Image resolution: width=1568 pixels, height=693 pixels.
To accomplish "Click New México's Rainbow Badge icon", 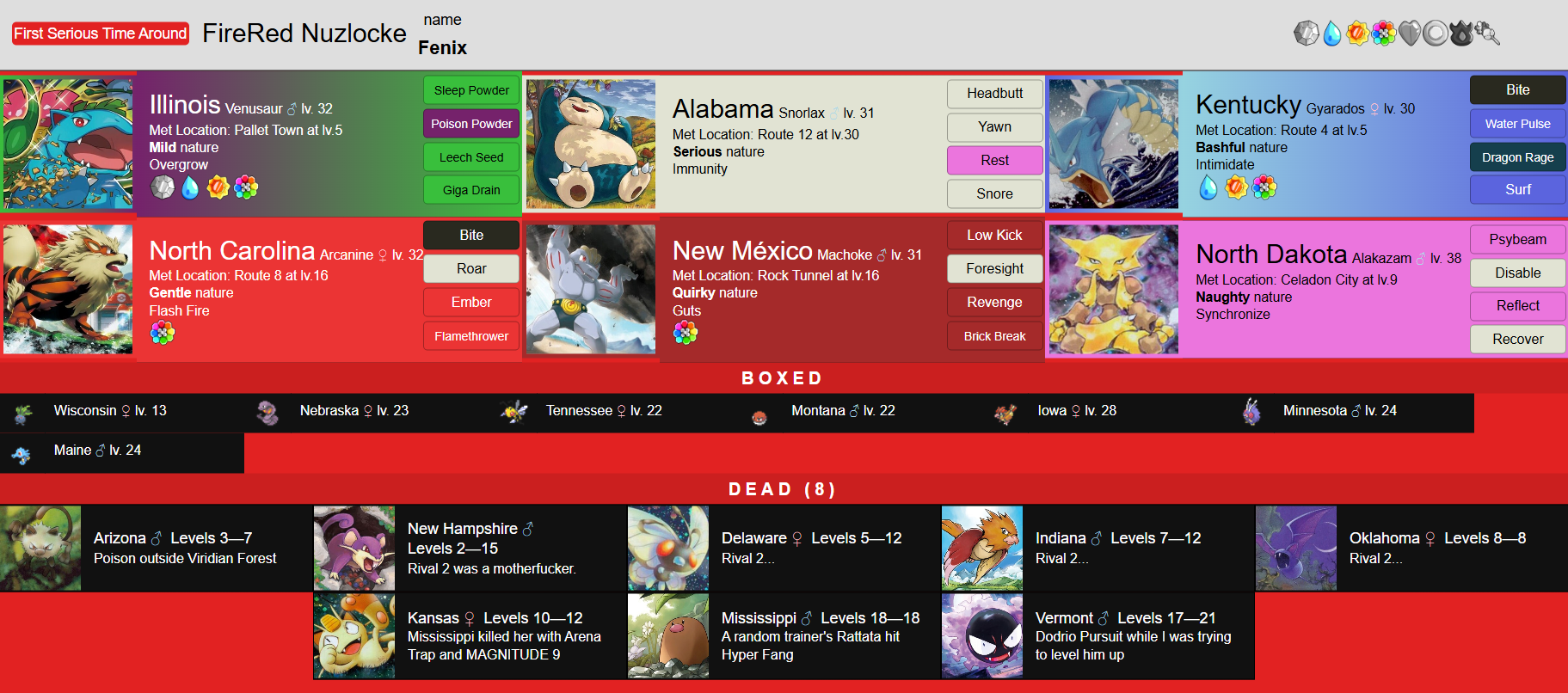I will (686, 333).
